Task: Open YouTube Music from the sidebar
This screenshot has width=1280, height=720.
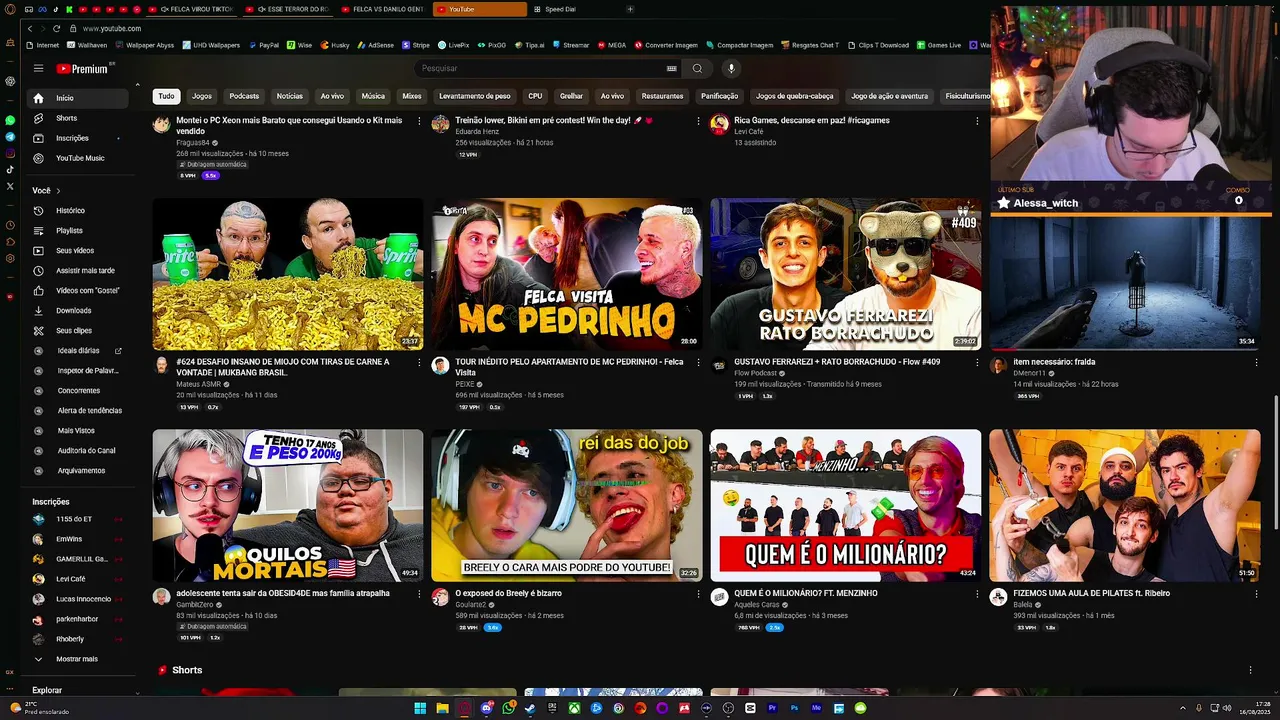Action: coord(80,158)
